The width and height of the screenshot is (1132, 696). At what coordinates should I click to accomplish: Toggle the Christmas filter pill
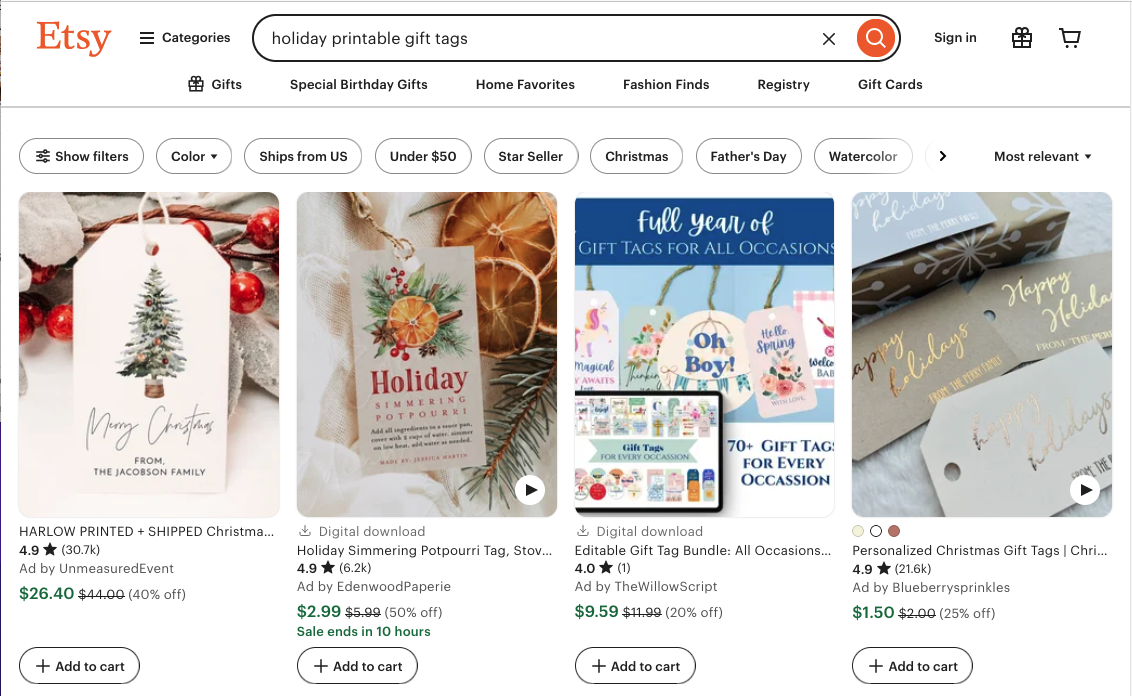[636, 156]
